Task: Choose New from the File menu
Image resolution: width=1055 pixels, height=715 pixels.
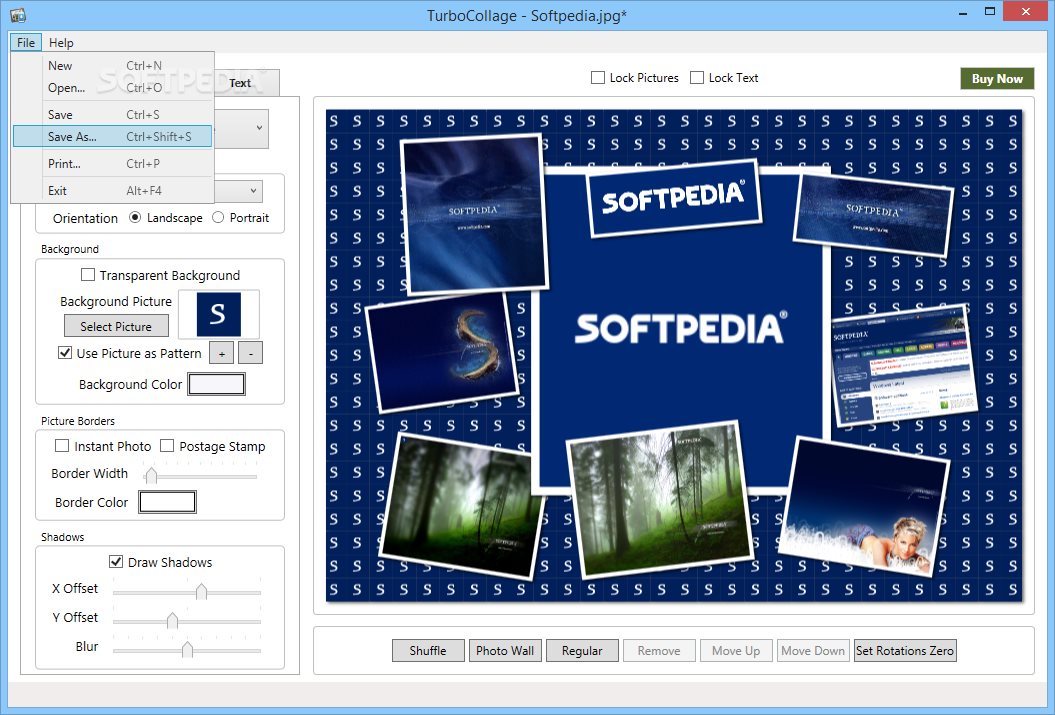Action: (112, 66)
